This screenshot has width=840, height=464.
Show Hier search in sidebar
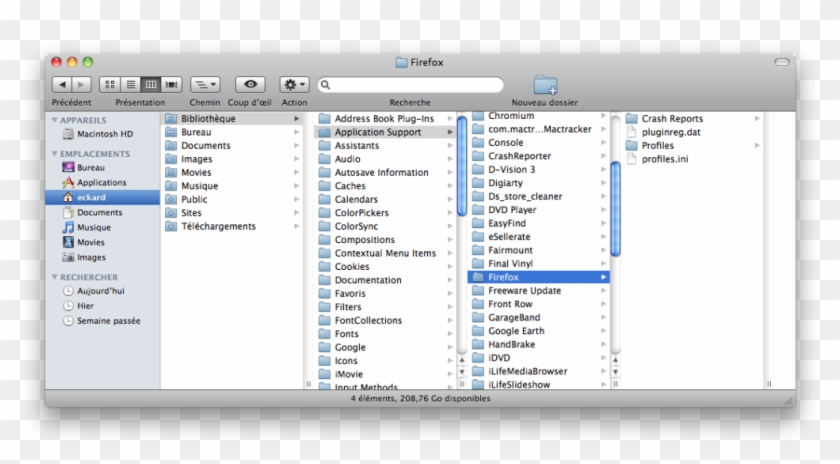tap(102, 306)
